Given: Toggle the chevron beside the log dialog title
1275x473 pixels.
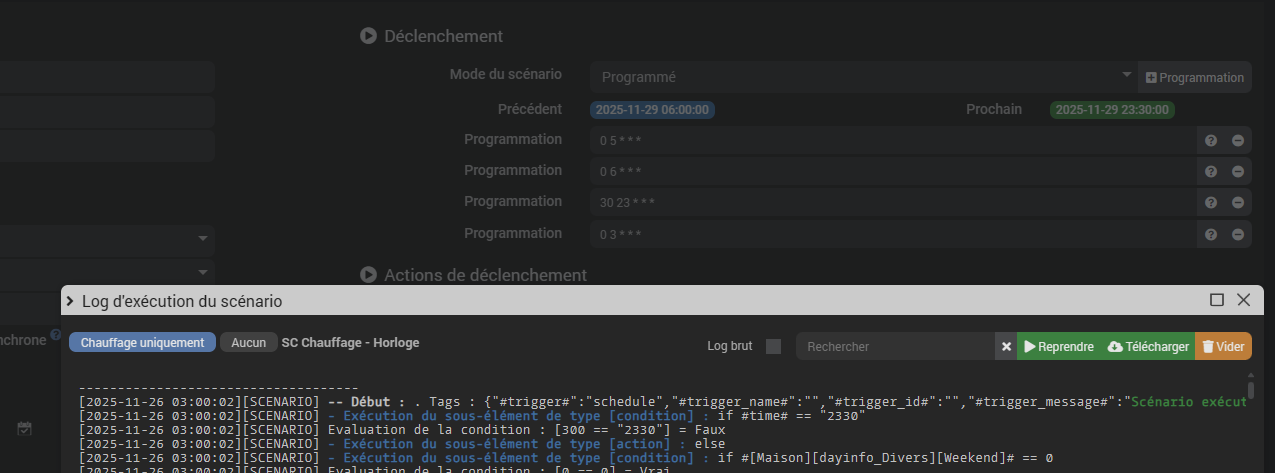Looking at the screenshot, I should coord(70,301).
